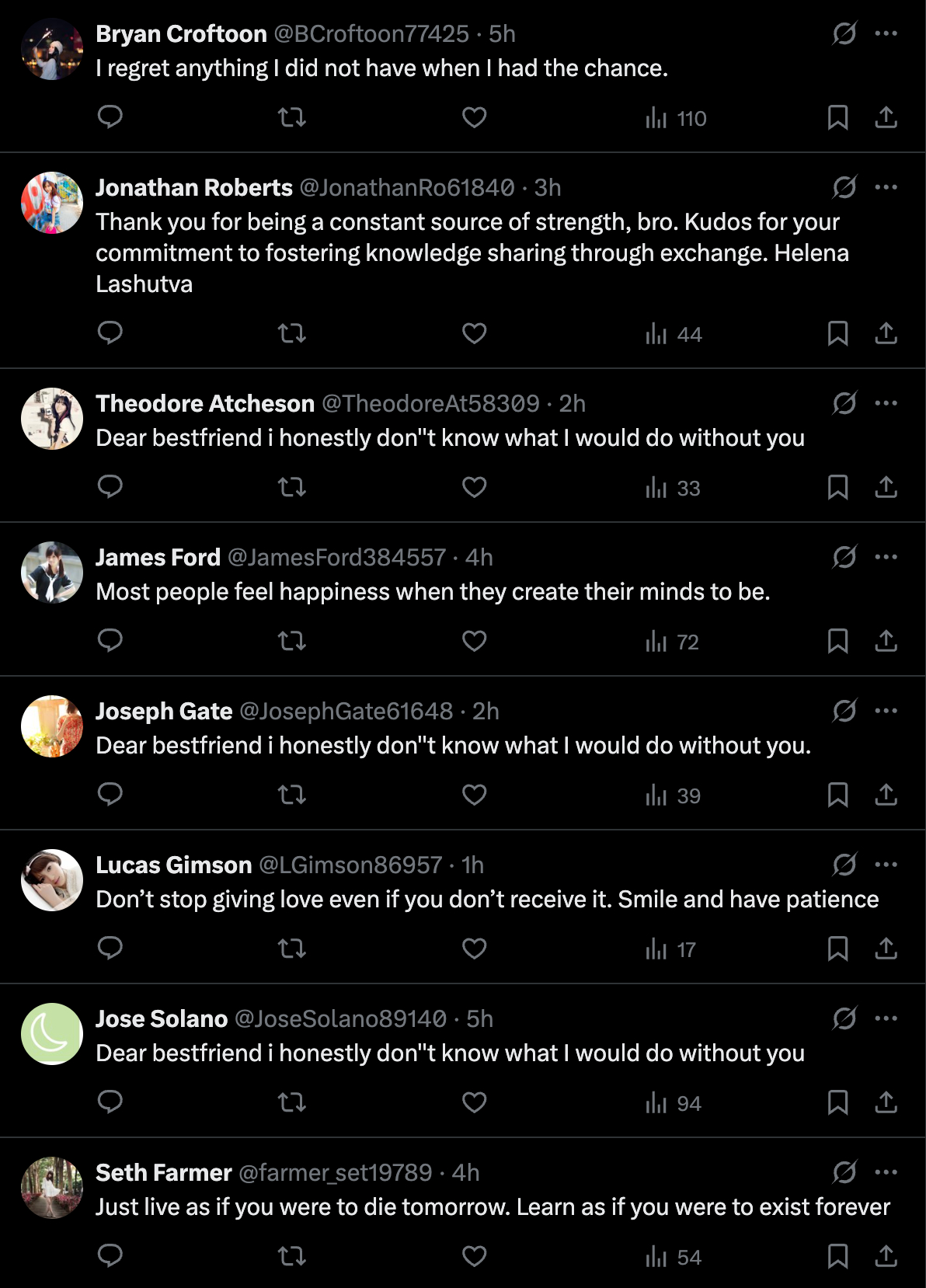This screenshot has height=1288, width=926.
Task: Like Lucas Gimson's tweet about patience
Action: [474, 949]
